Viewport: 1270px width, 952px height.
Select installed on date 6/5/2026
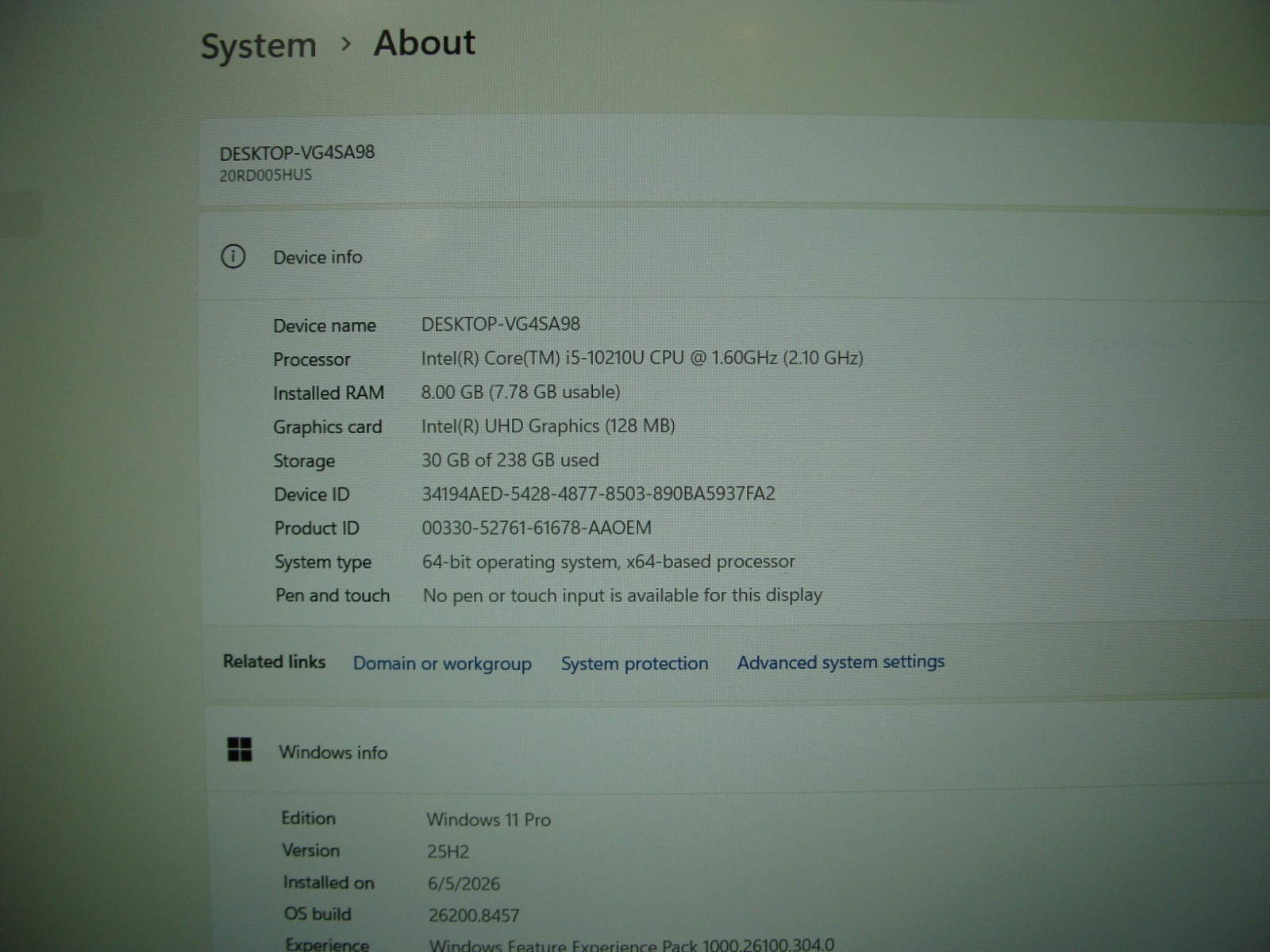click(x=464, y=884)
